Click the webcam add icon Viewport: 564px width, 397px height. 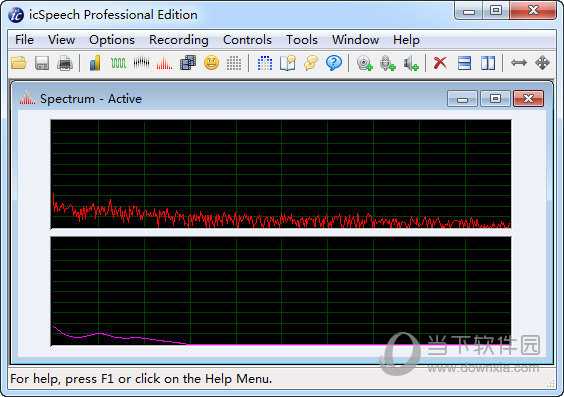pyautogui.click(x=365, y=63)
